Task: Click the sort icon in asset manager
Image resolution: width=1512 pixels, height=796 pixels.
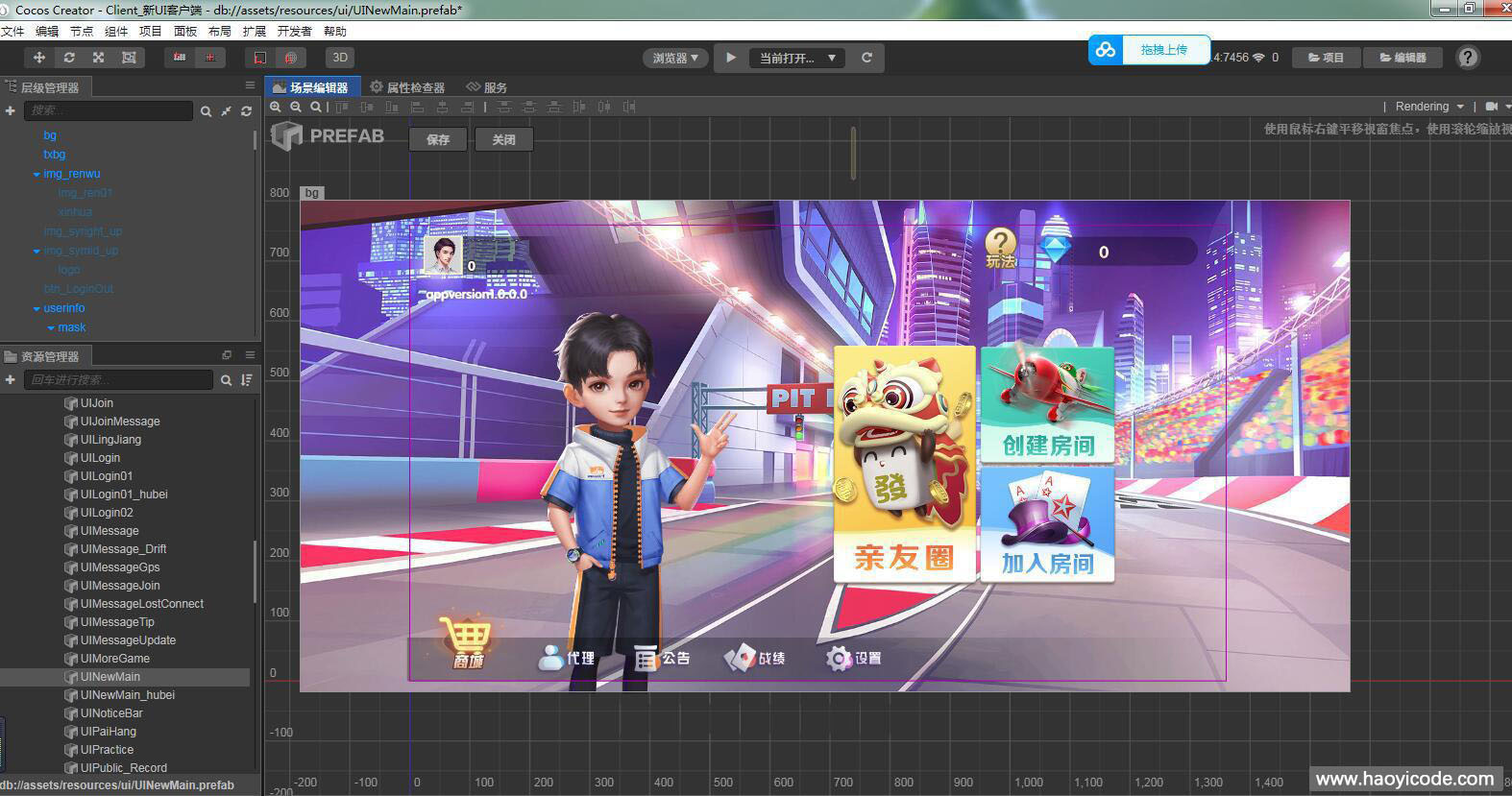Action: 247,380
